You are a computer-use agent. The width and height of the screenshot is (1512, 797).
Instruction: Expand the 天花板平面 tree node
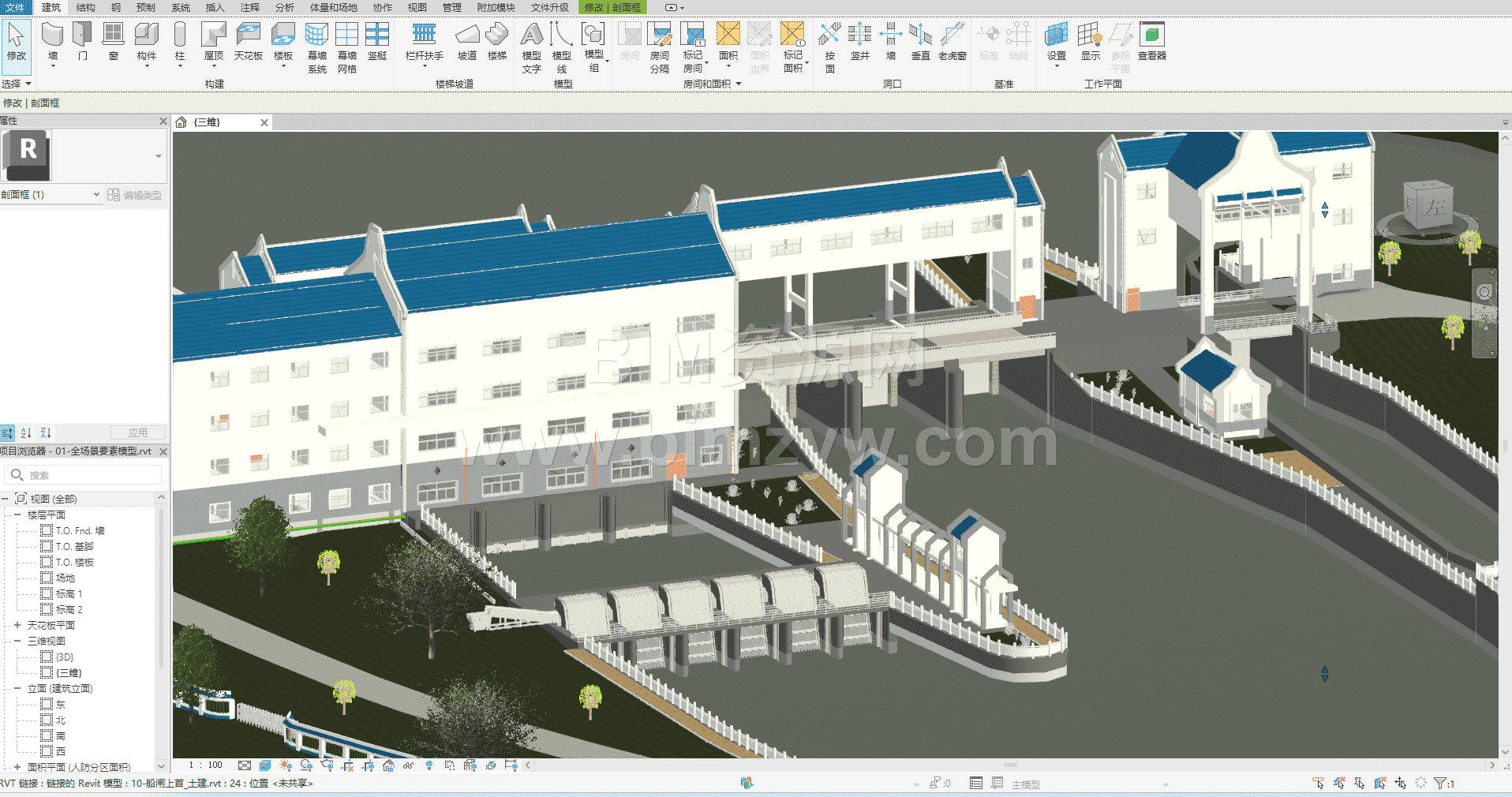pos(17,625)
